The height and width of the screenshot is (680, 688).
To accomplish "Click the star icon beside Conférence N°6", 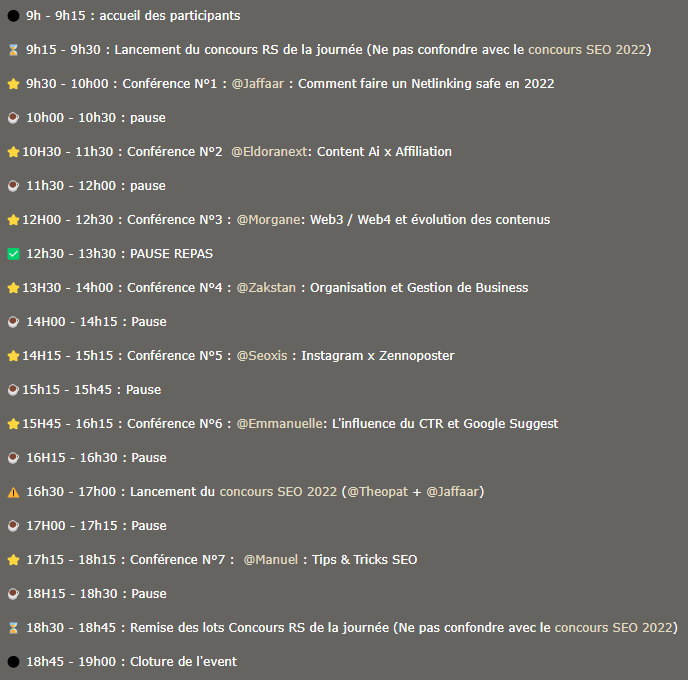I will [14, 424].
